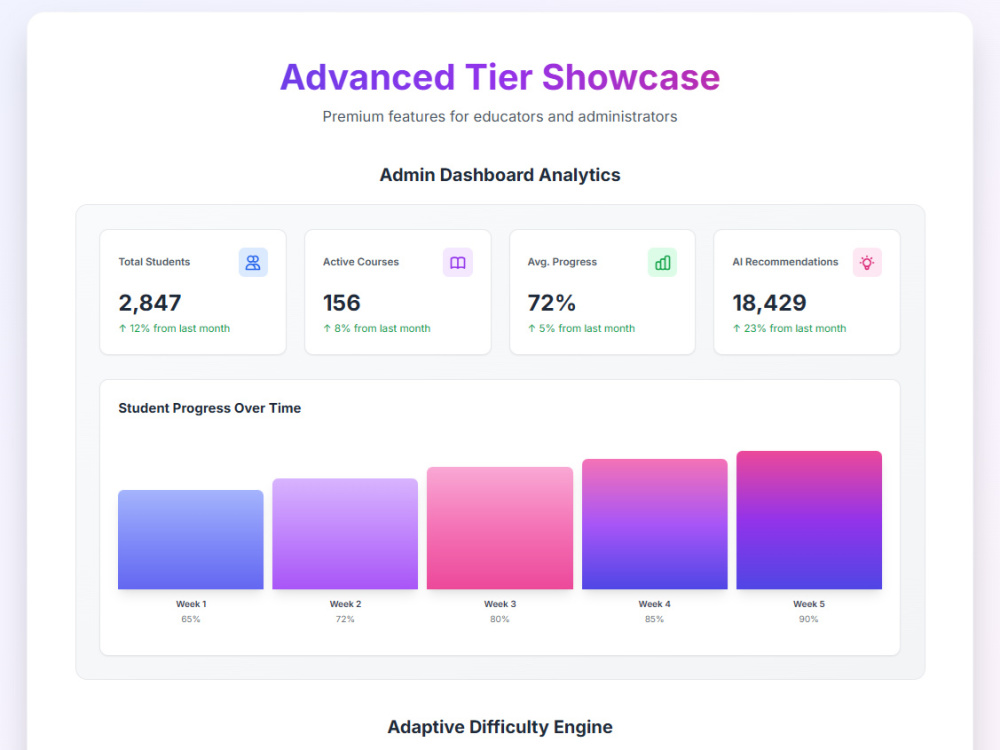
Task: Click the 8% from last month text
Action: (x=377, y=328)
